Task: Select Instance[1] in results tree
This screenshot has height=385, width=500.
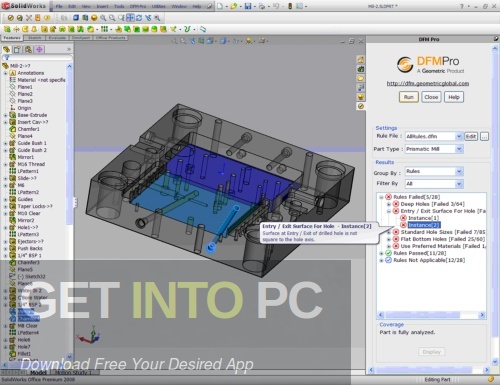Action: [x=424, y=218]
